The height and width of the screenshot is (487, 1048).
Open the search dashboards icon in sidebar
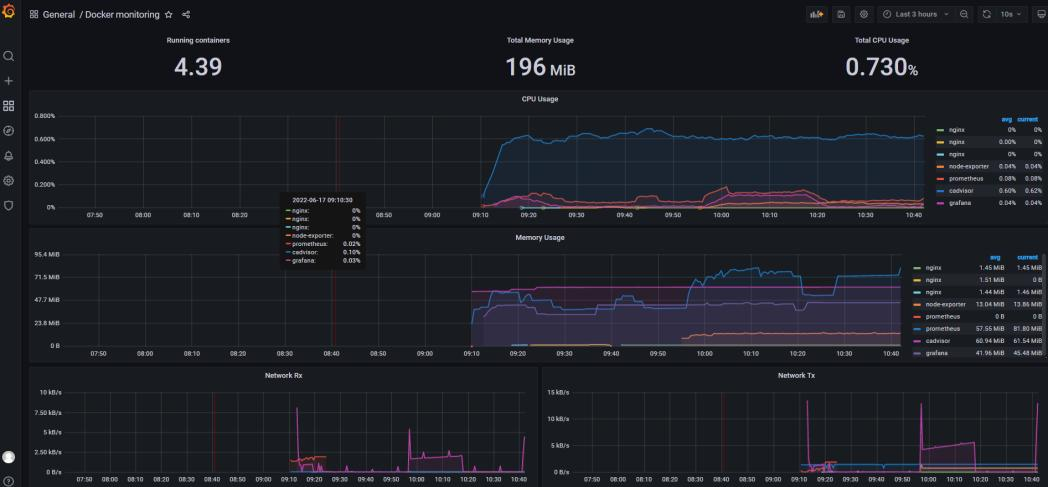(x=9, y=56)
